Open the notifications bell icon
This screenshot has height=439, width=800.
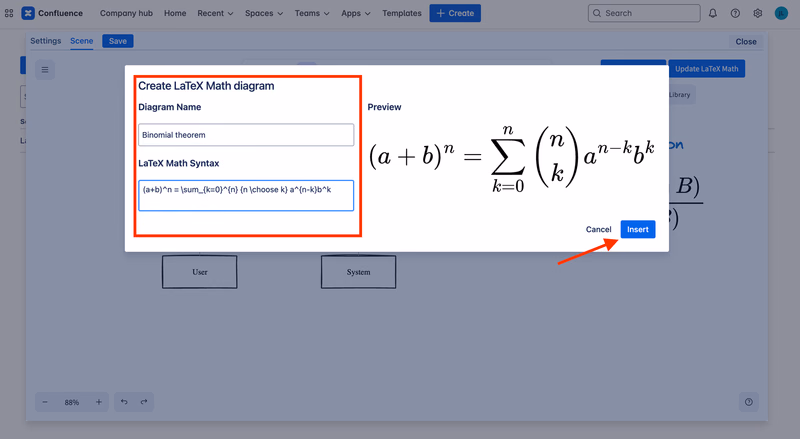click(713, 13)
